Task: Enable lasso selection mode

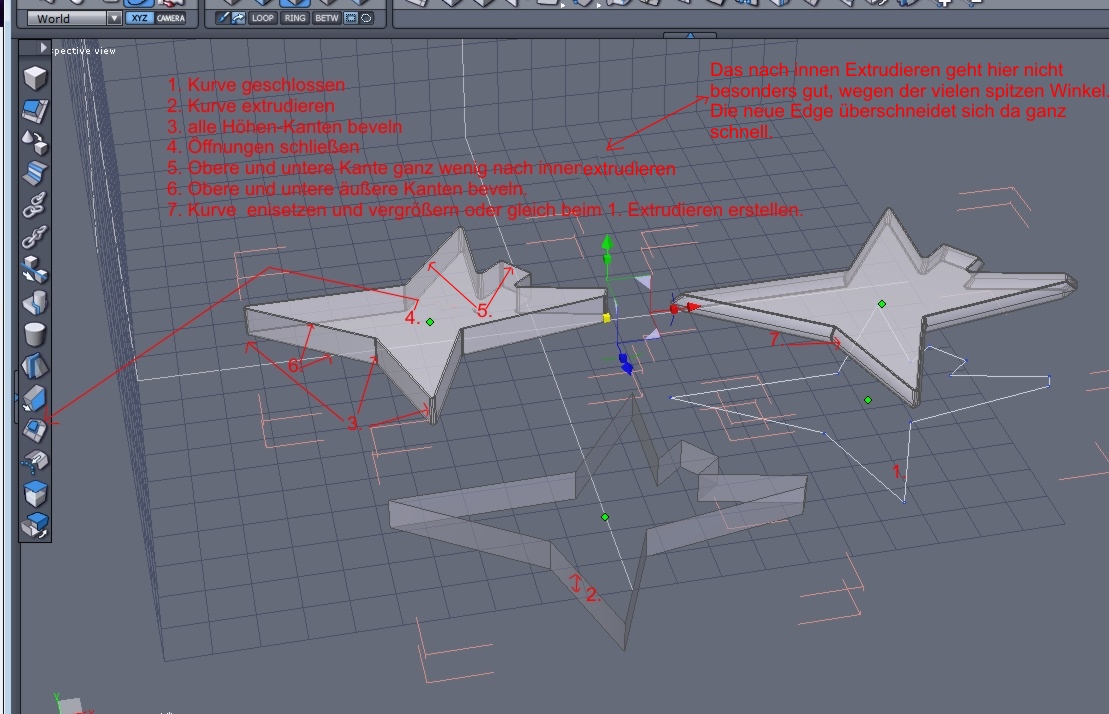Action: tap(366, 18)
